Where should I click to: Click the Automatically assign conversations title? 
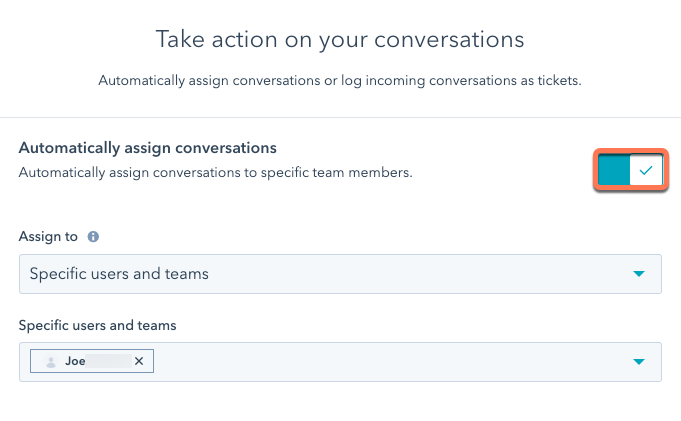coord(148,148)
